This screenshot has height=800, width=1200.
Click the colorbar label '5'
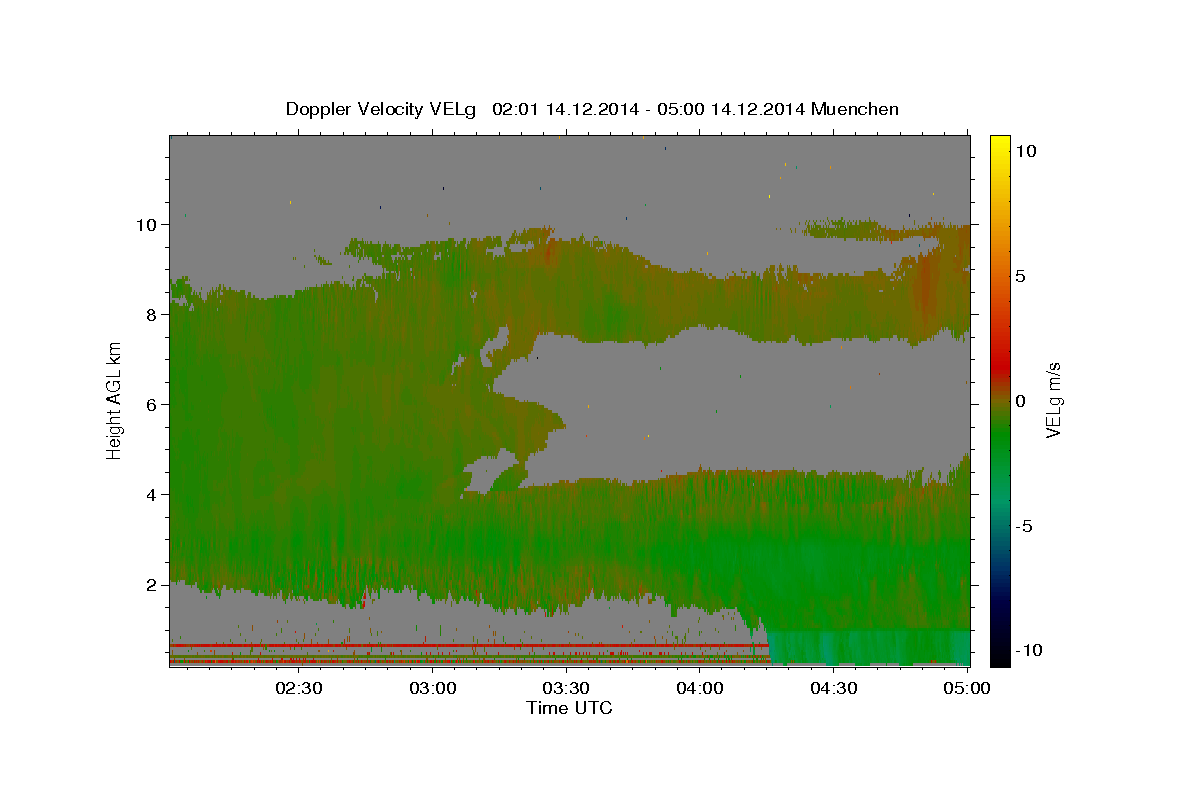[1021, 276]
